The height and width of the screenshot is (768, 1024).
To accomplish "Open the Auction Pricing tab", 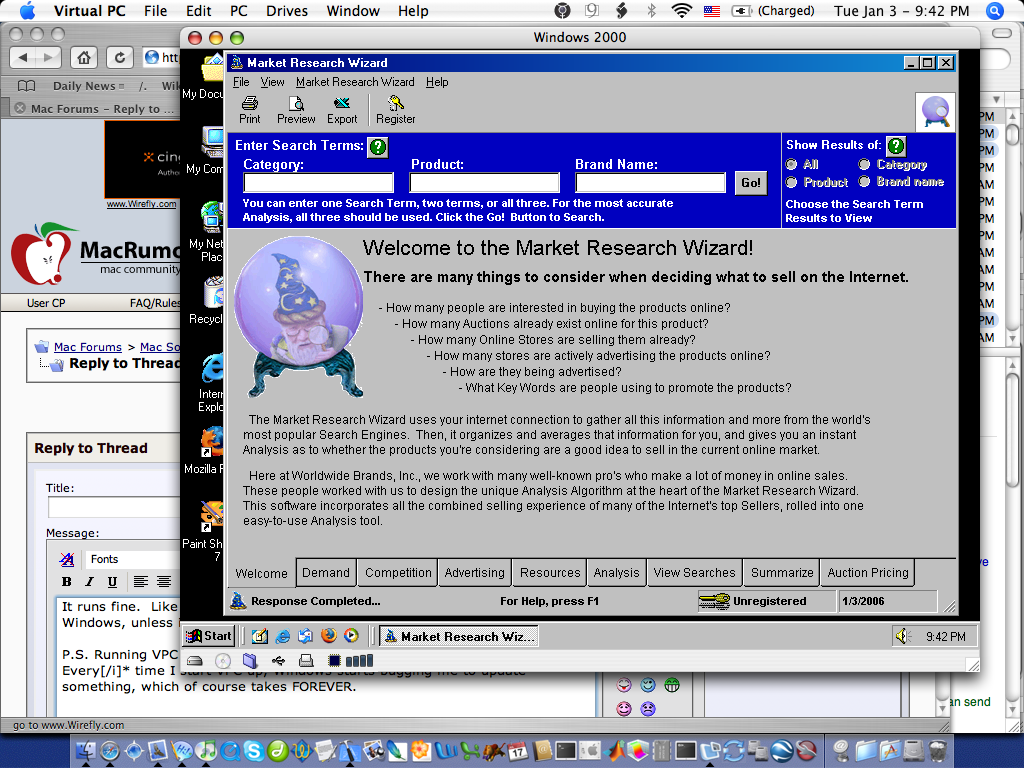I will (x=868, y=573).
